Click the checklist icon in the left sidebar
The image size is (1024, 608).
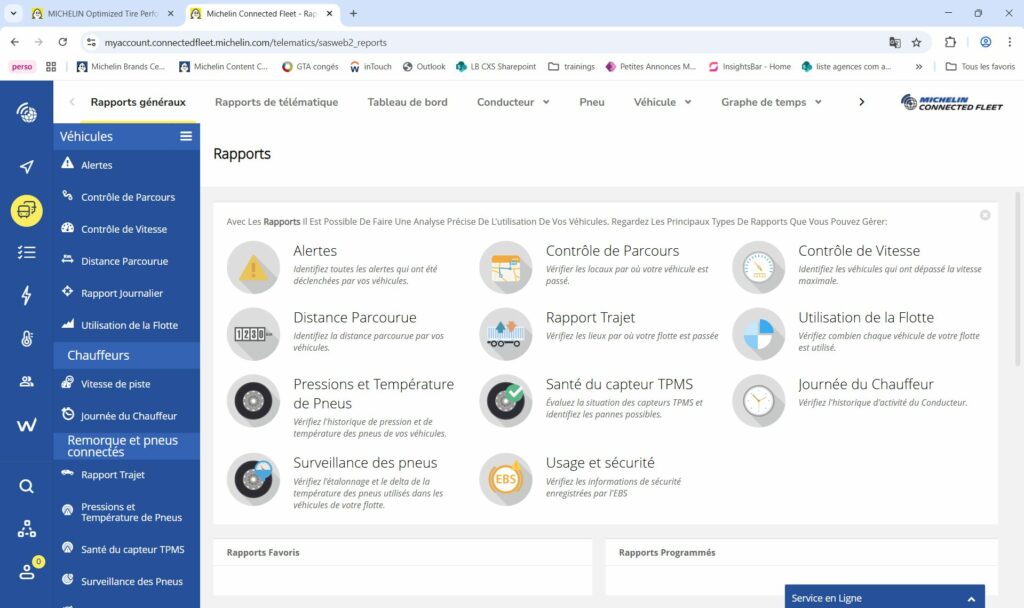point(25,253)
